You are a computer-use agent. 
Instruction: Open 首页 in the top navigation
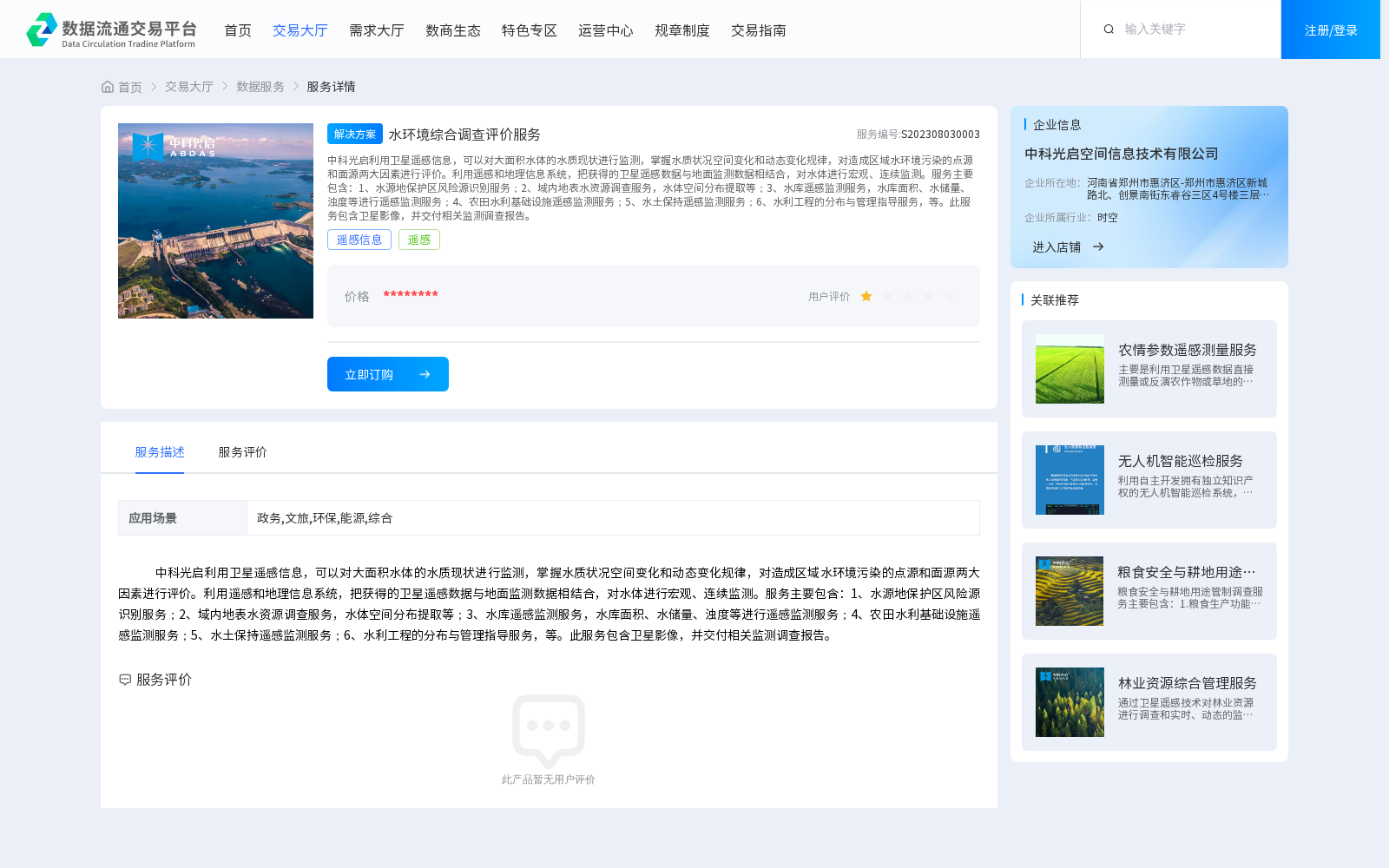[x=238, y=30]
